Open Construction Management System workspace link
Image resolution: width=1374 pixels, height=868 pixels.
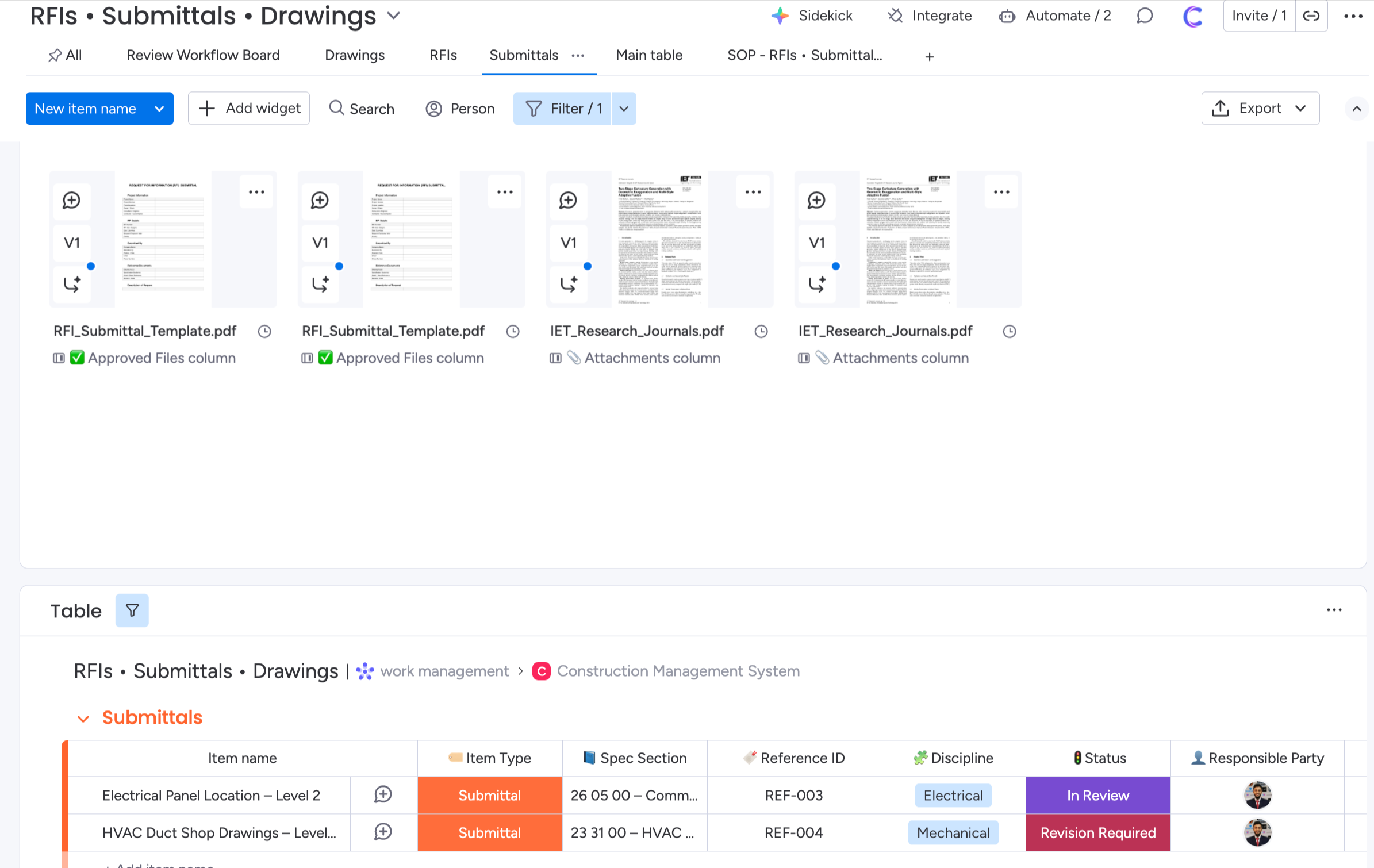coord(677,671)
